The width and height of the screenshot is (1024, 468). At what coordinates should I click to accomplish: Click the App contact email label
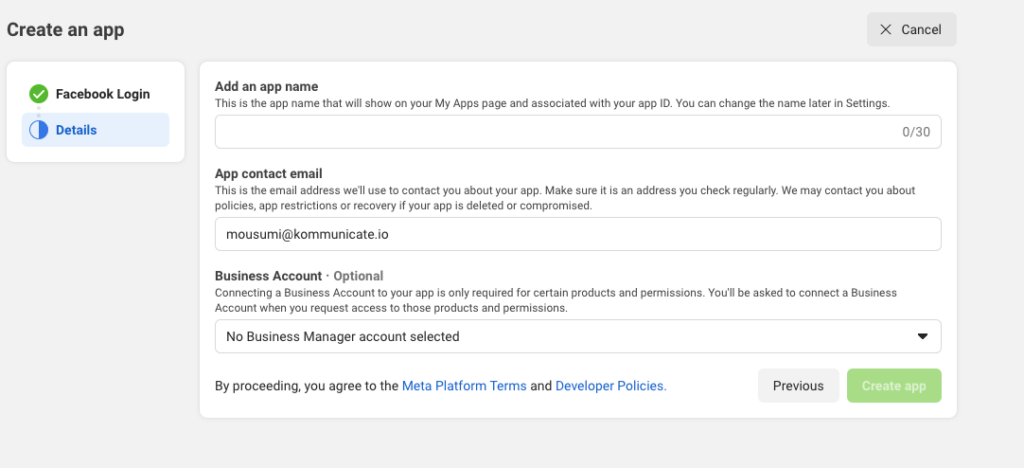[269, 174]
